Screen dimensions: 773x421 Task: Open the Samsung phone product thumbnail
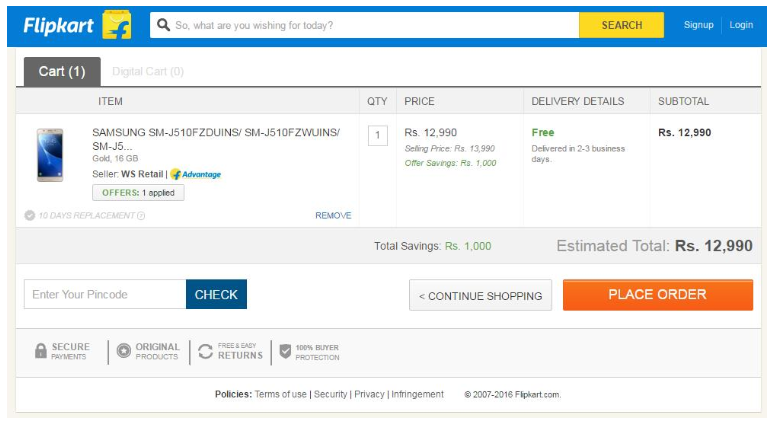pyautogui.click(x=49, y=155)
